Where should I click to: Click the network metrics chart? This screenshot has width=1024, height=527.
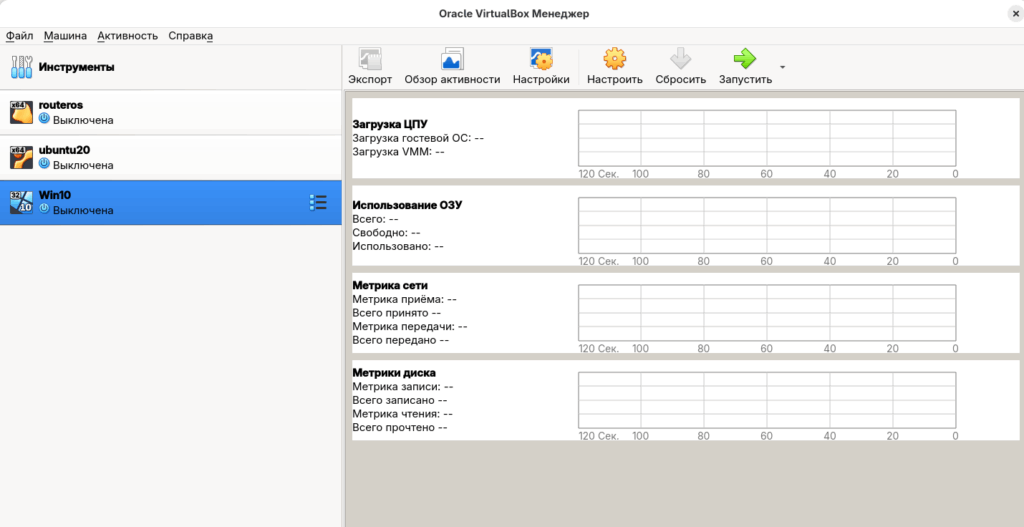(767, 313)
